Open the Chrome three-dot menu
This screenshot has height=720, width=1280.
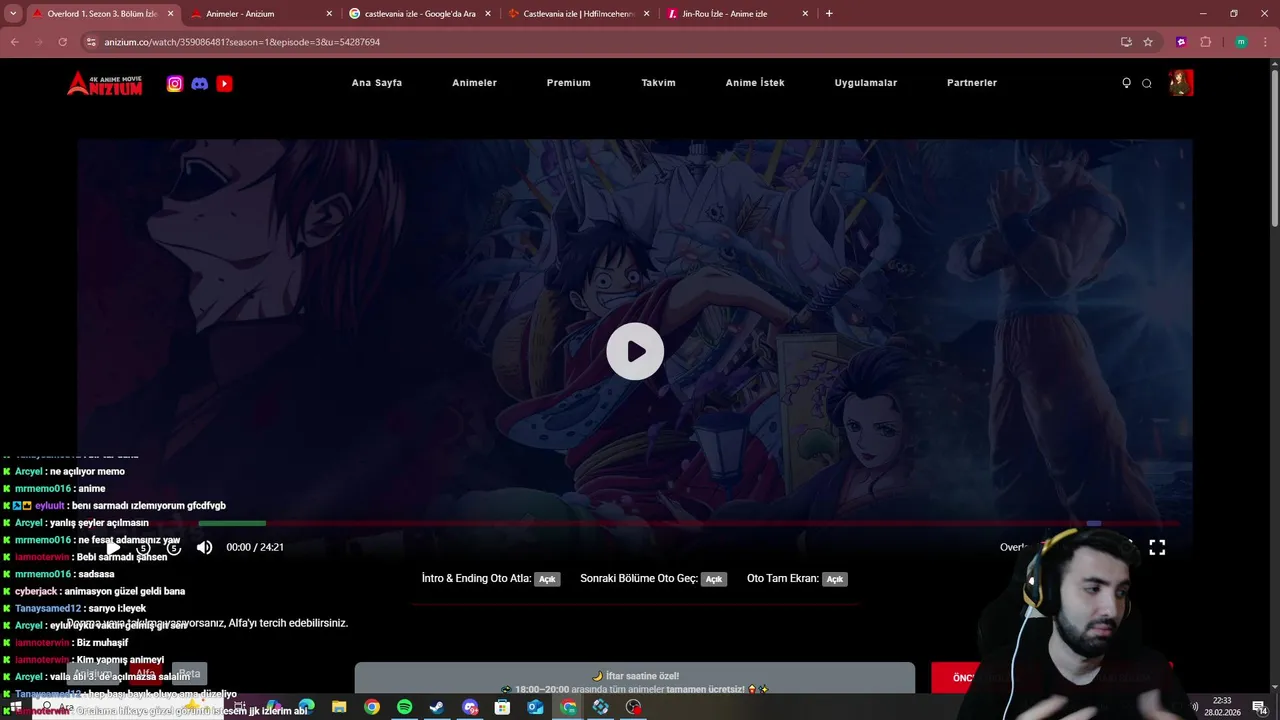pyautogui.click(x=1265, y=42)
